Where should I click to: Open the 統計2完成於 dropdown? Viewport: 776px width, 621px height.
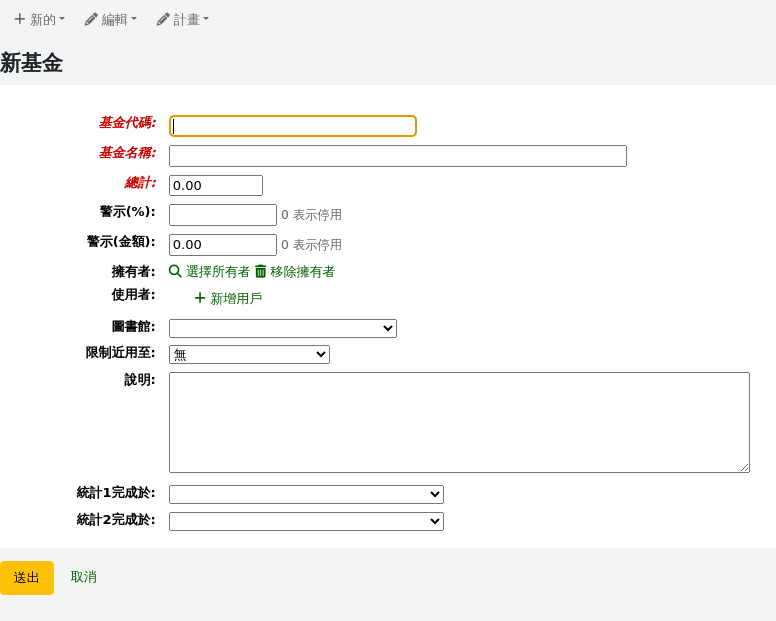pyautogui.click(x=306, y=521)
